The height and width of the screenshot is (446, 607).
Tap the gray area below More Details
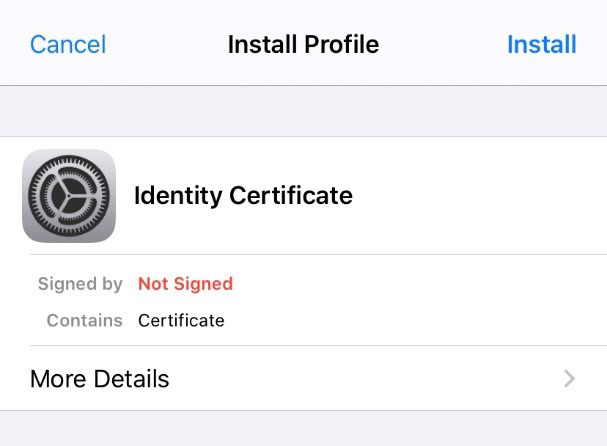coord(304,429)
